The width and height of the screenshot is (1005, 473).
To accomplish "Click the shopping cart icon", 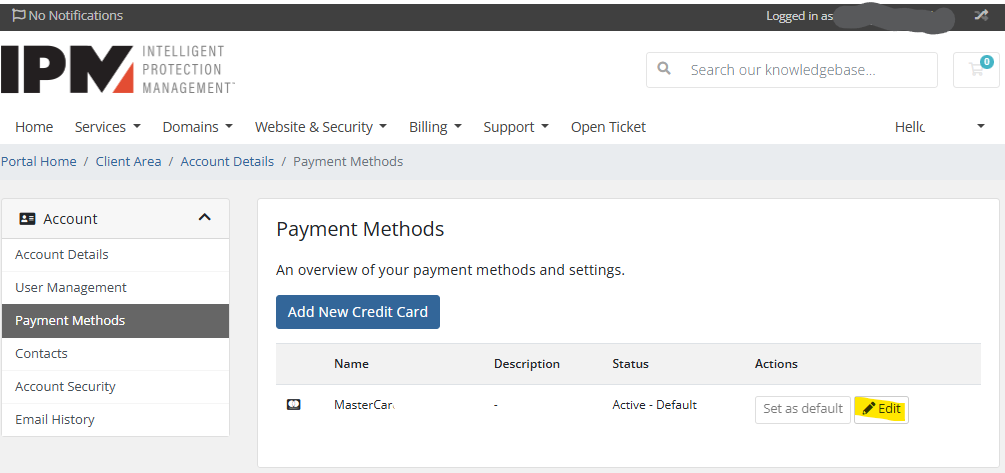I will point(976,70).
